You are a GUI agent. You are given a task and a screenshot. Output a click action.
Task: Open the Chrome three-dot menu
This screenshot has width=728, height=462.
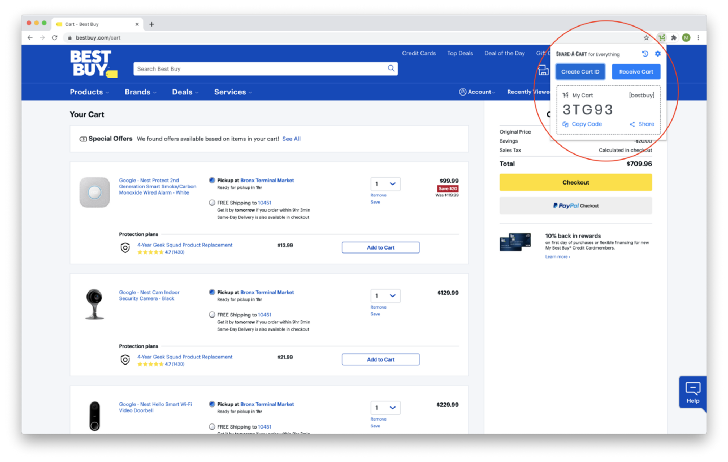[698, 38]
